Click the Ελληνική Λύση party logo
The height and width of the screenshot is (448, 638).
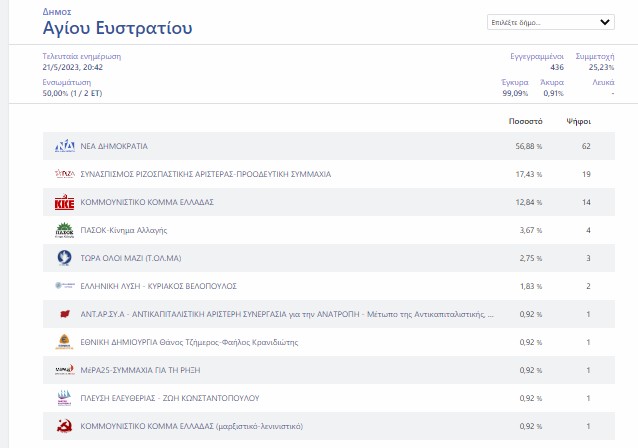tap(64, 286)
